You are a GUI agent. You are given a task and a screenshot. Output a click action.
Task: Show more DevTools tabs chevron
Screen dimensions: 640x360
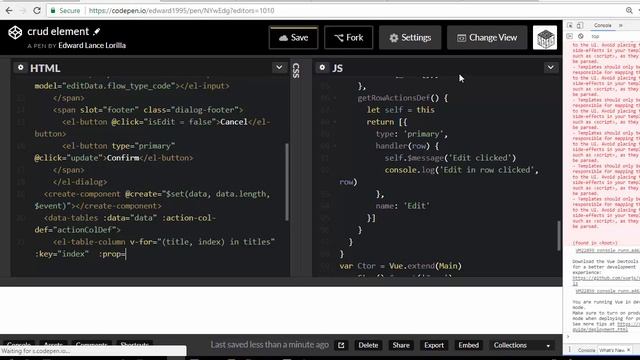(620, 25)
